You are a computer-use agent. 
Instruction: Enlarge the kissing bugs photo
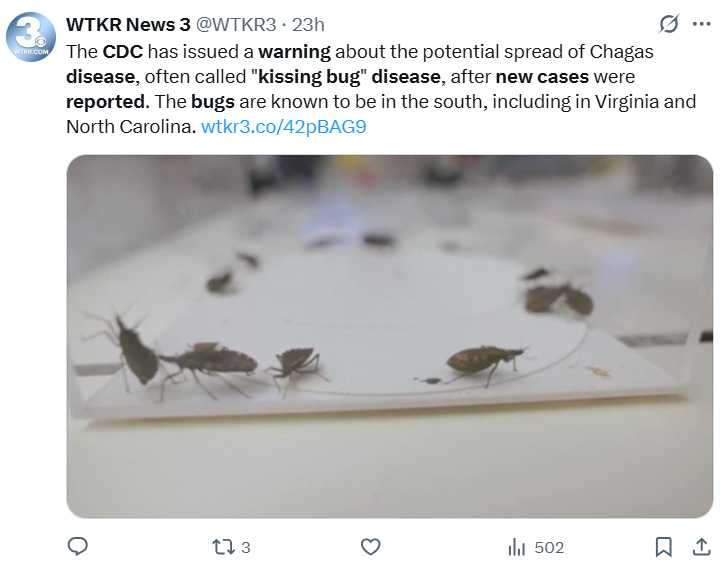pos(389,335)
